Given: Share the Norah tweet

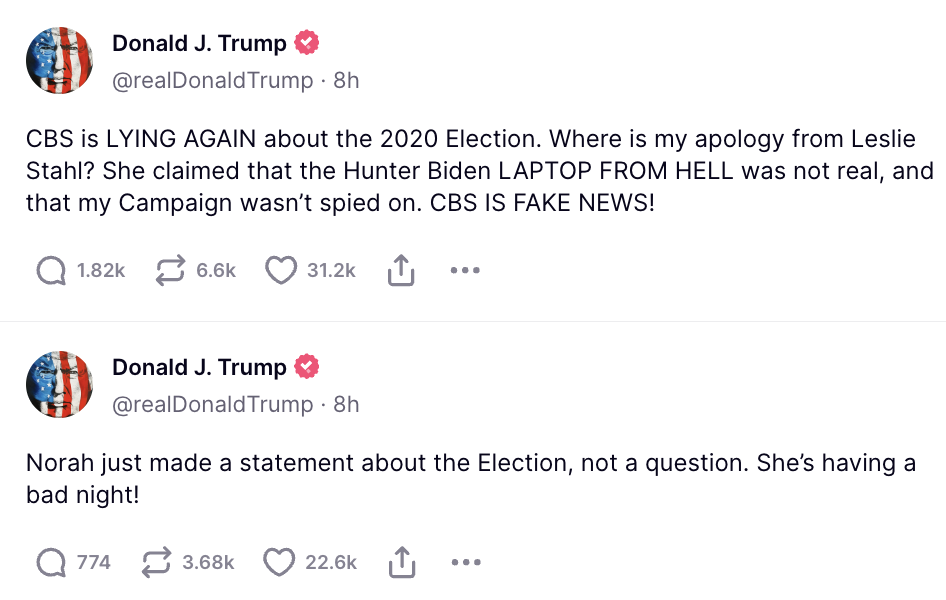Looking at the screenshot, I should [x=401, y=562].
